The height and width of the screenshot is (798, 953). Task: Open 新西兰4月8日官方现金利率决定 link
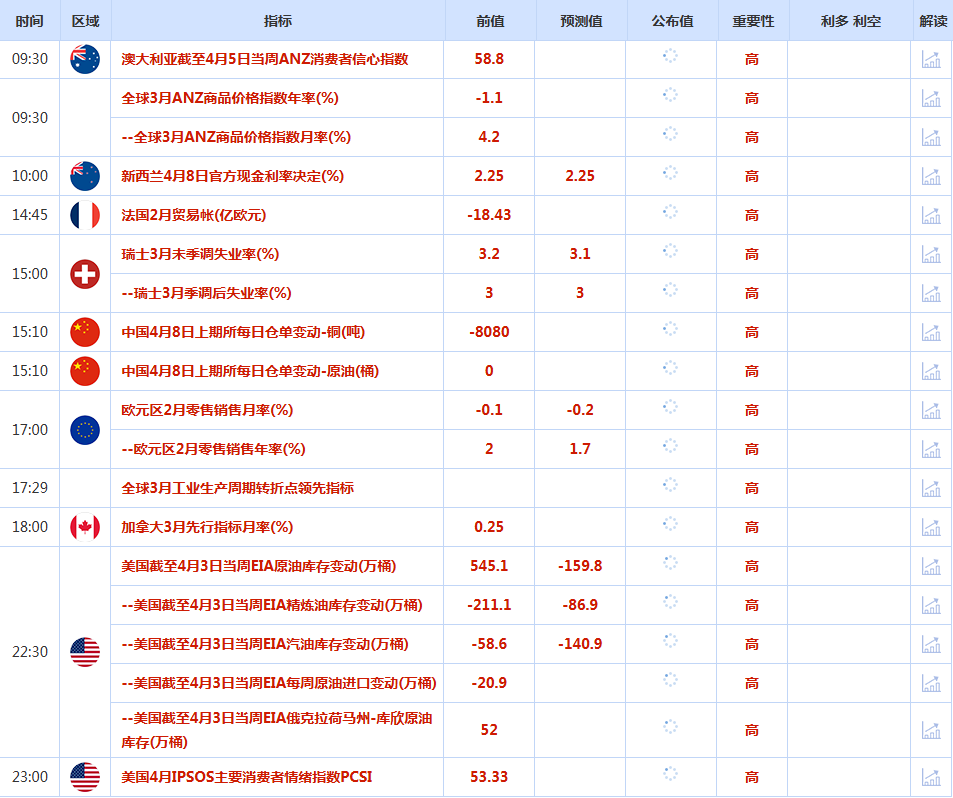tap(232, 176)
